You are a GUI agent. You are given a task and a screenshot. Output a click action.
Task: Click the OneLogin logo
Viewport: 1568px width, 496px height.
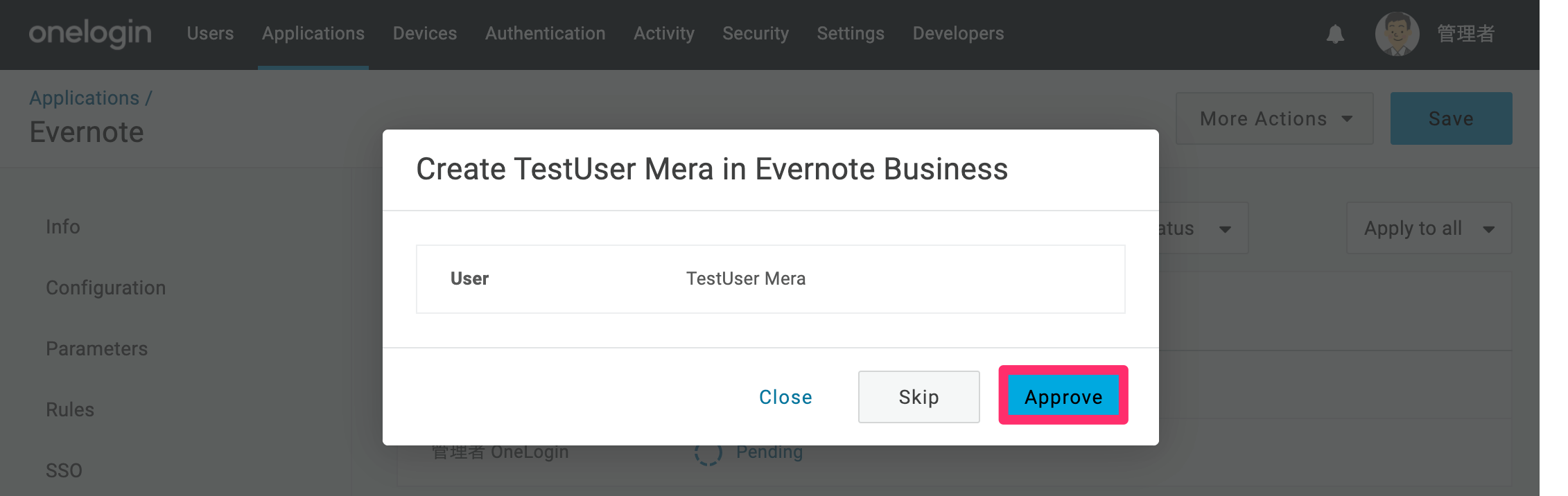click(x=90, y=33)
